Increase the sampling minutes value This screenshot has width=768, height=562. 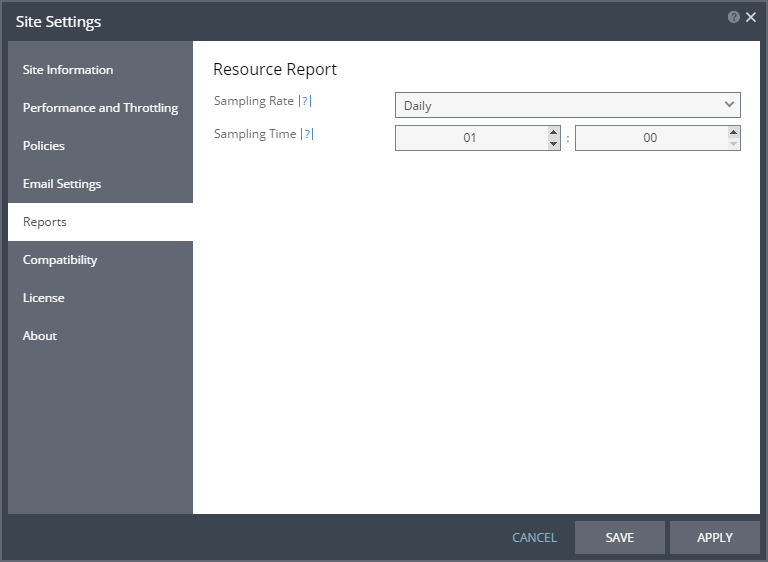click(733, 132)
